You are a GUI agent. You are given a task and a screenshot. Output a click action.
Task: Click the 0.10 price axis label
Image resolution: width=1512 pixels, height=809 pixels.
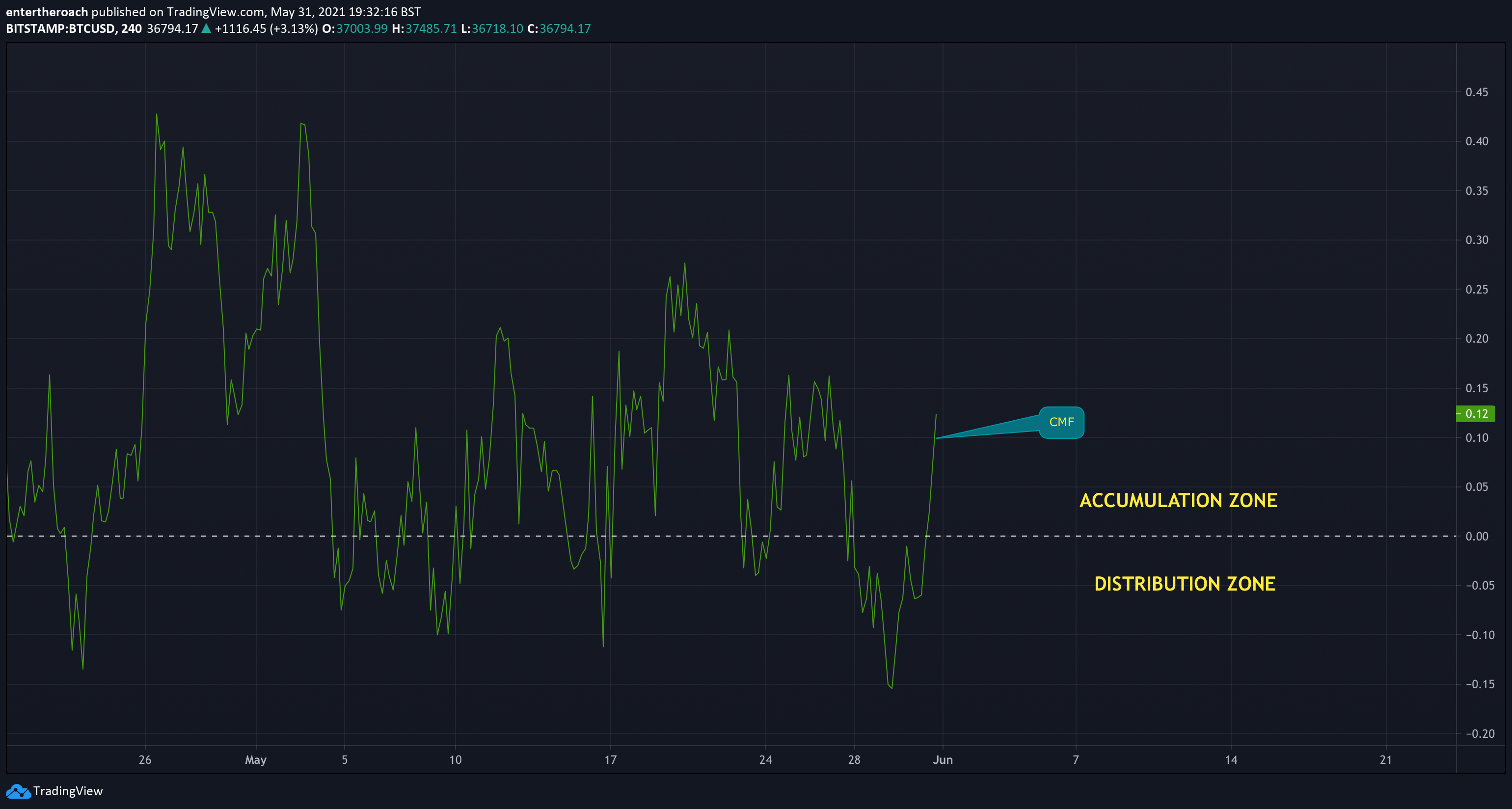click(1477, 438)
